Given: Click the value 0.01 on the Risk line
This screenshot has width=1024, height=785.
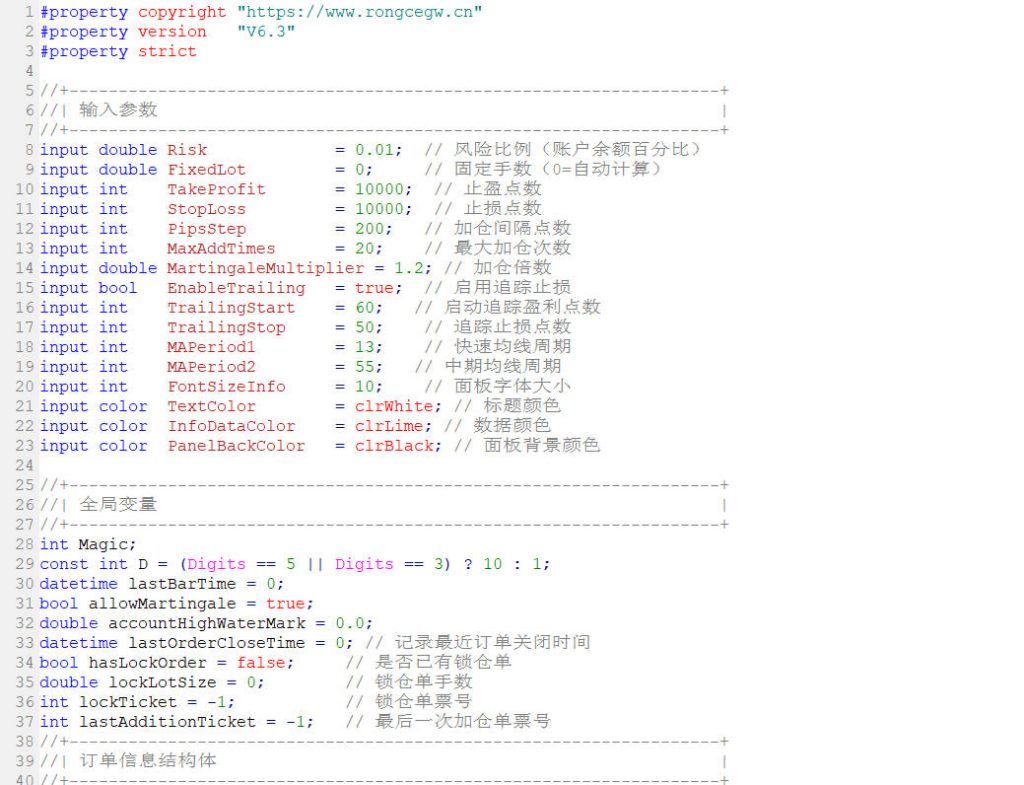Looking at the screenshot, I should click(x=374, y=150).
